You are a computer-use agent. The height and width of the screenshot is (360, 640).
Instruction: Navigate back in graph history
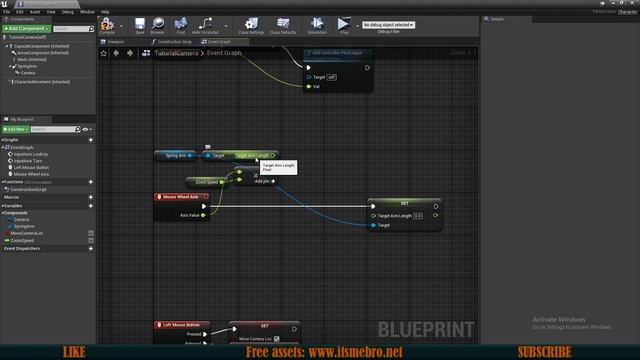pos(116,53)
